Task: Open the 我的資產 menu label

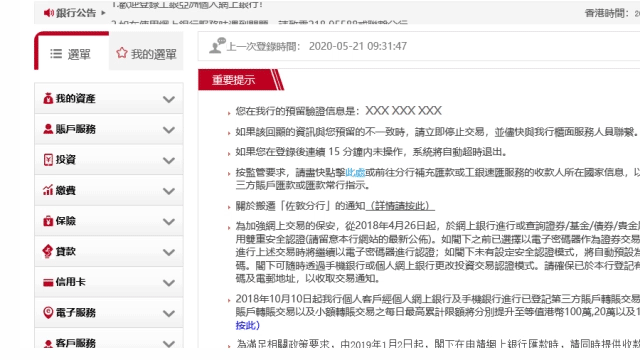Action: pos(76,98)
